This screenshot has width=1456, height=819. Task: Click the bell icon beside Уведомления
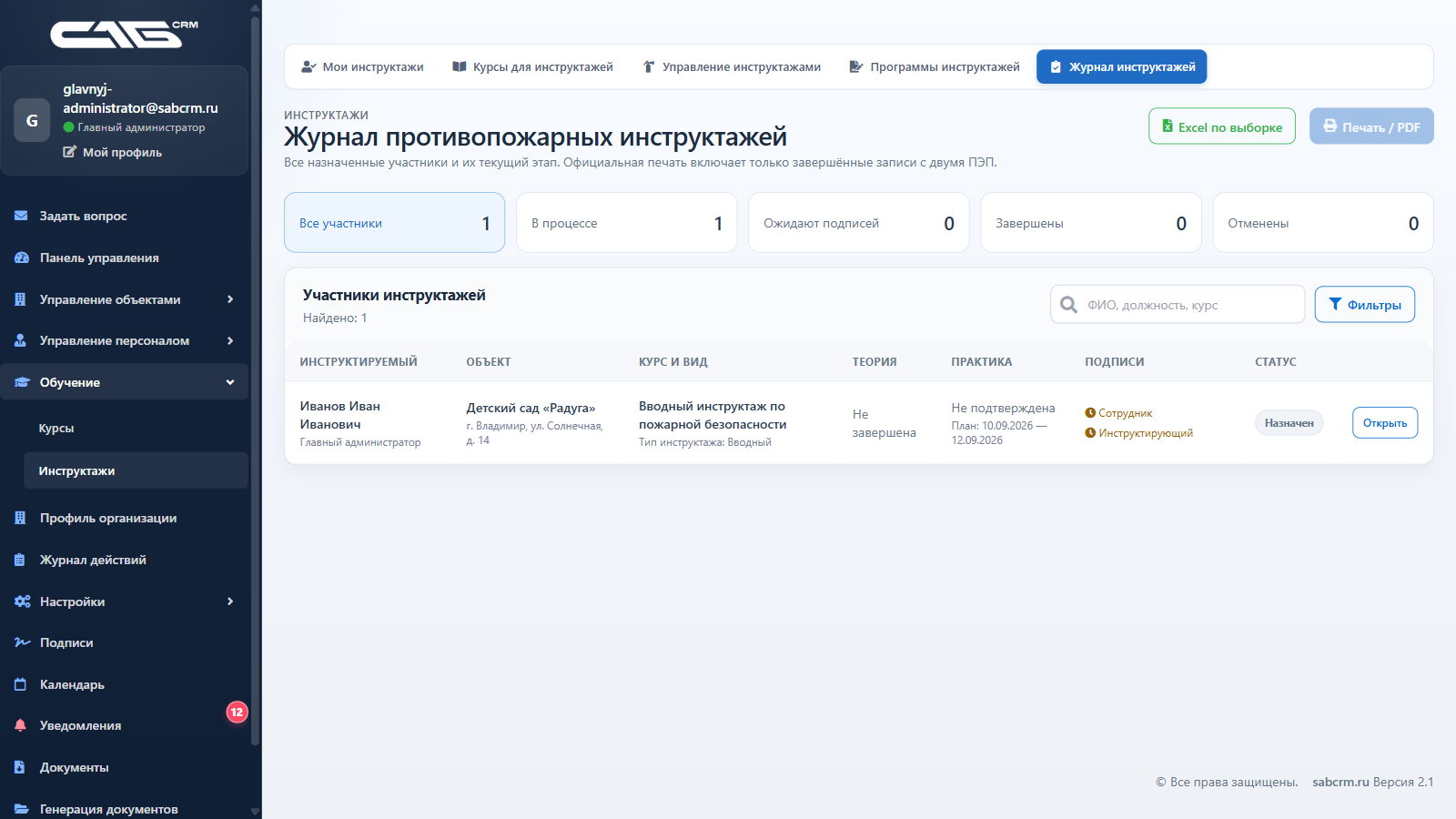click(x=20, y=725)
